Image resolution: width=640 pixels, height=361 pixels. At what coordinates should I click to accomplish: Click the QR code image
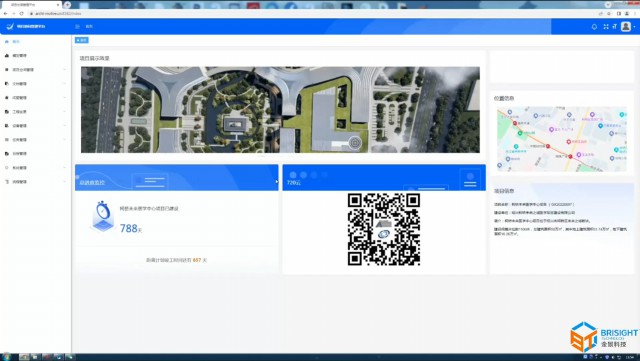coord(384,230)
